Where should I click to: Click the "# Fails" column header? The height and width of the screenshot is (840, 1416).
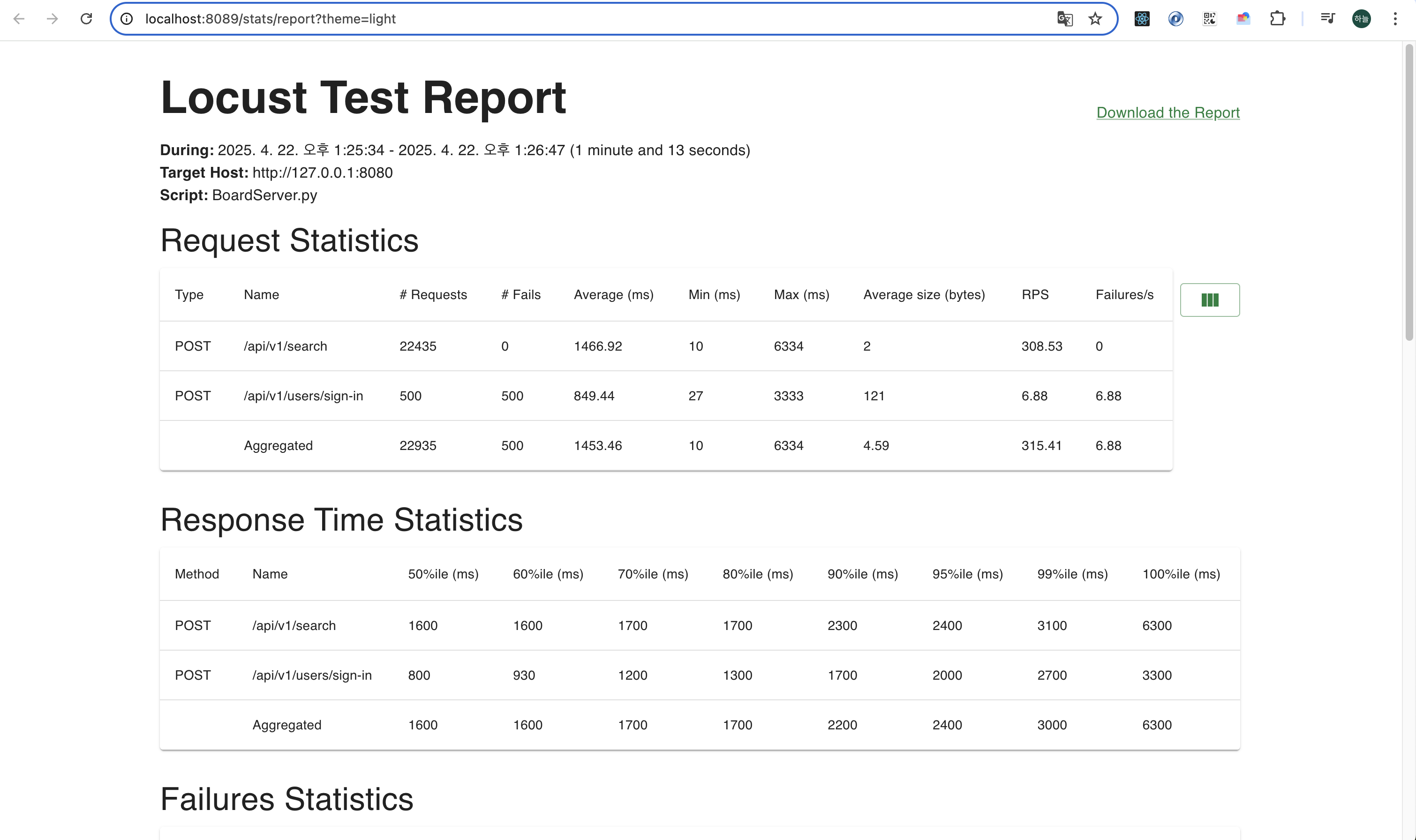tap(521, 295)
